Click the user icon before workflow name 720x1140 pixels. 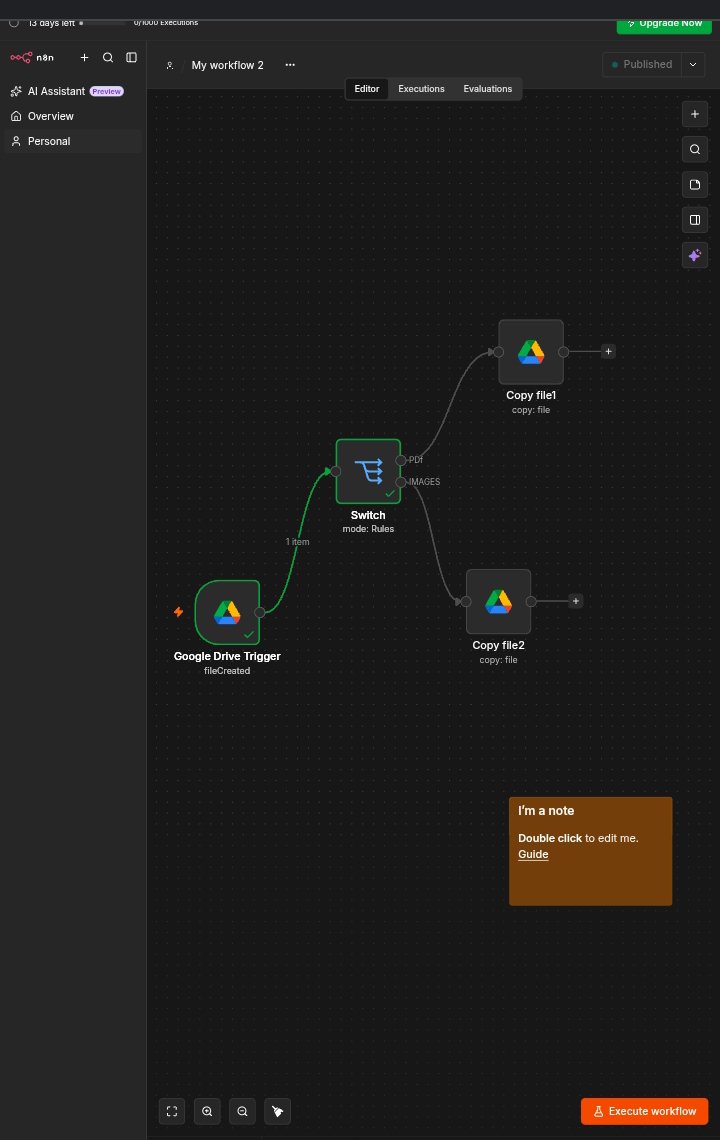[169, 65]
